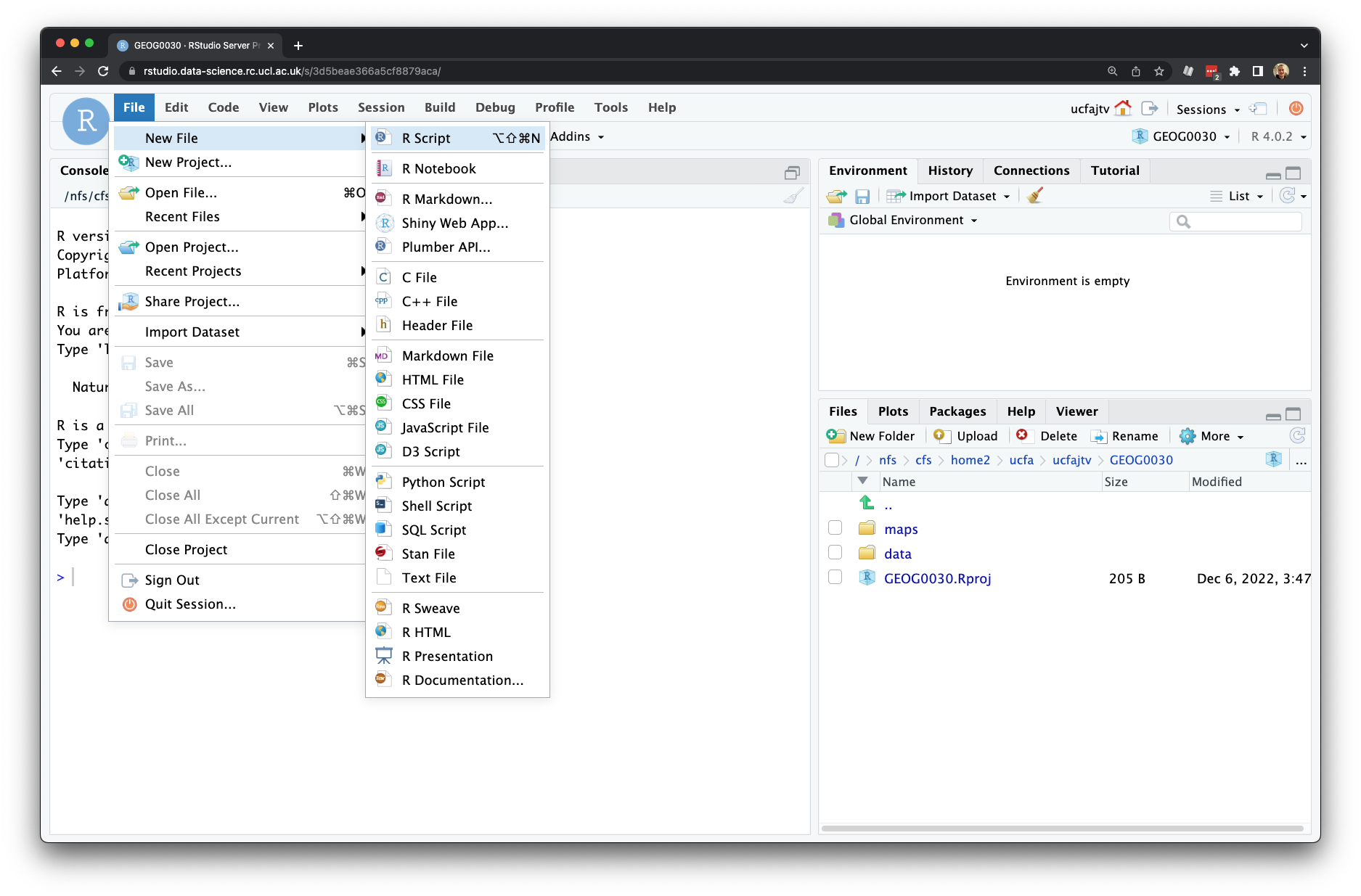
Task: Click the refresh icon in the Environment pane
Action: point(1288,196)
